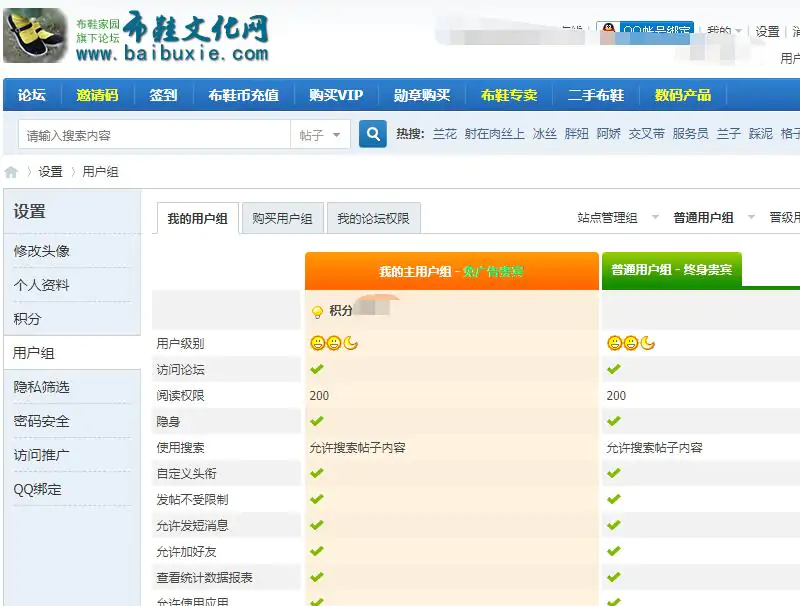Search hot keyword 兰花
Screen dimensions: 800x606
(x=444, y=134)
